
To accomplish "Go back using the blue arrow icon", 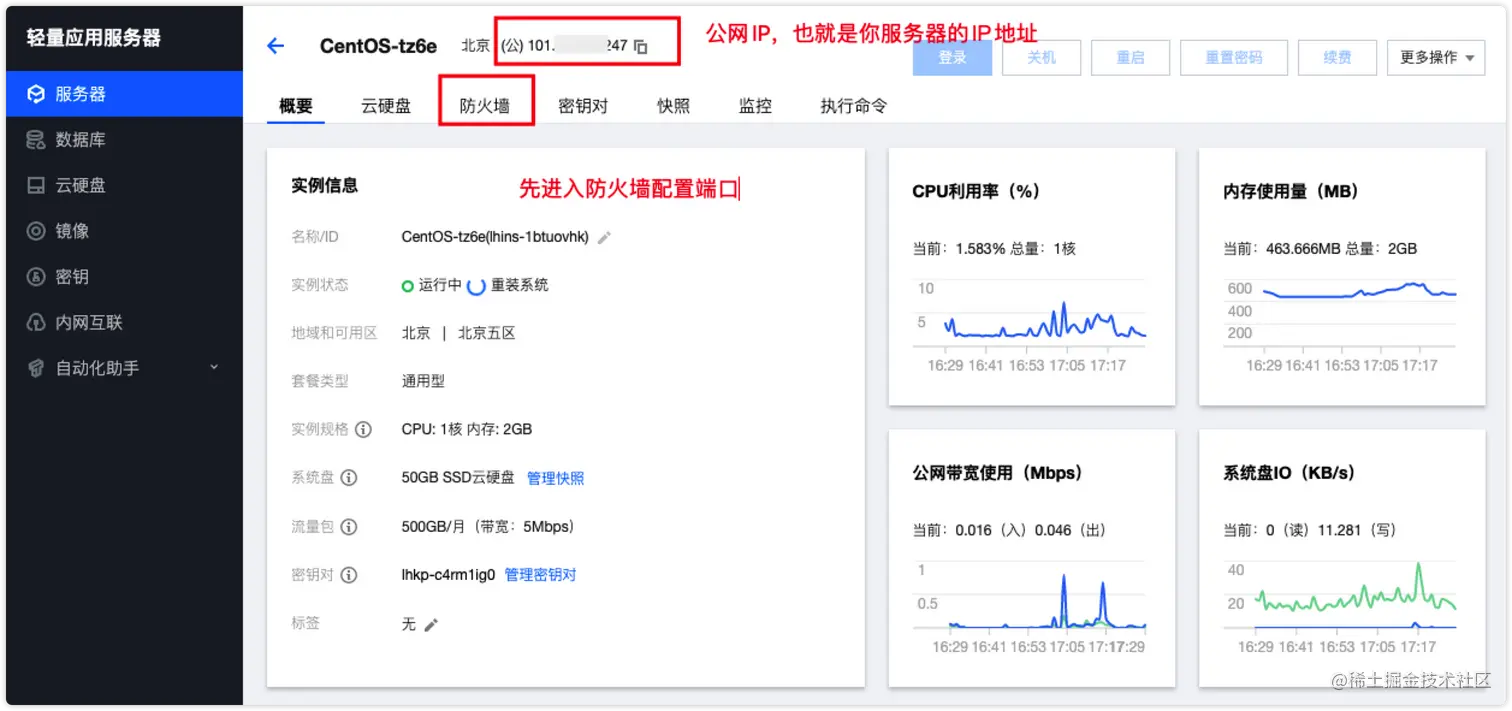I will [276, 46].
